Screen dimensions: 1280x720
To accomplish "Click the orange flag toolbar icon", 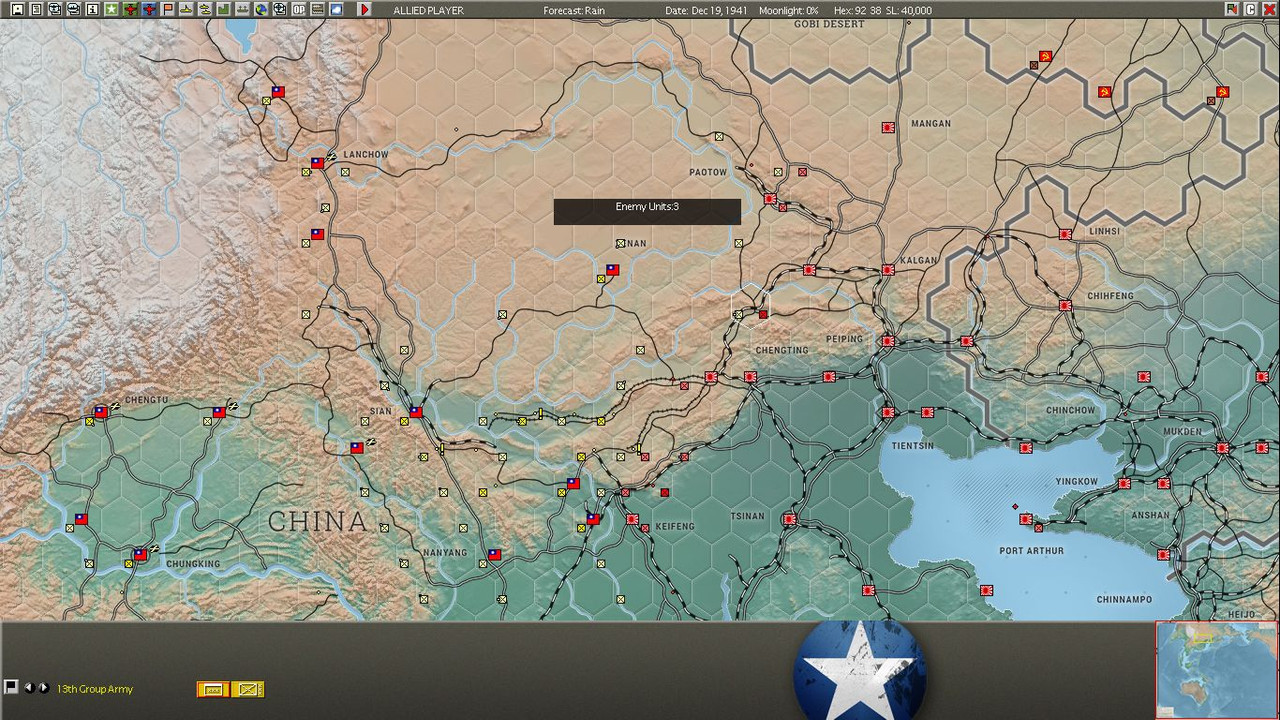I will tap(167, 9).
